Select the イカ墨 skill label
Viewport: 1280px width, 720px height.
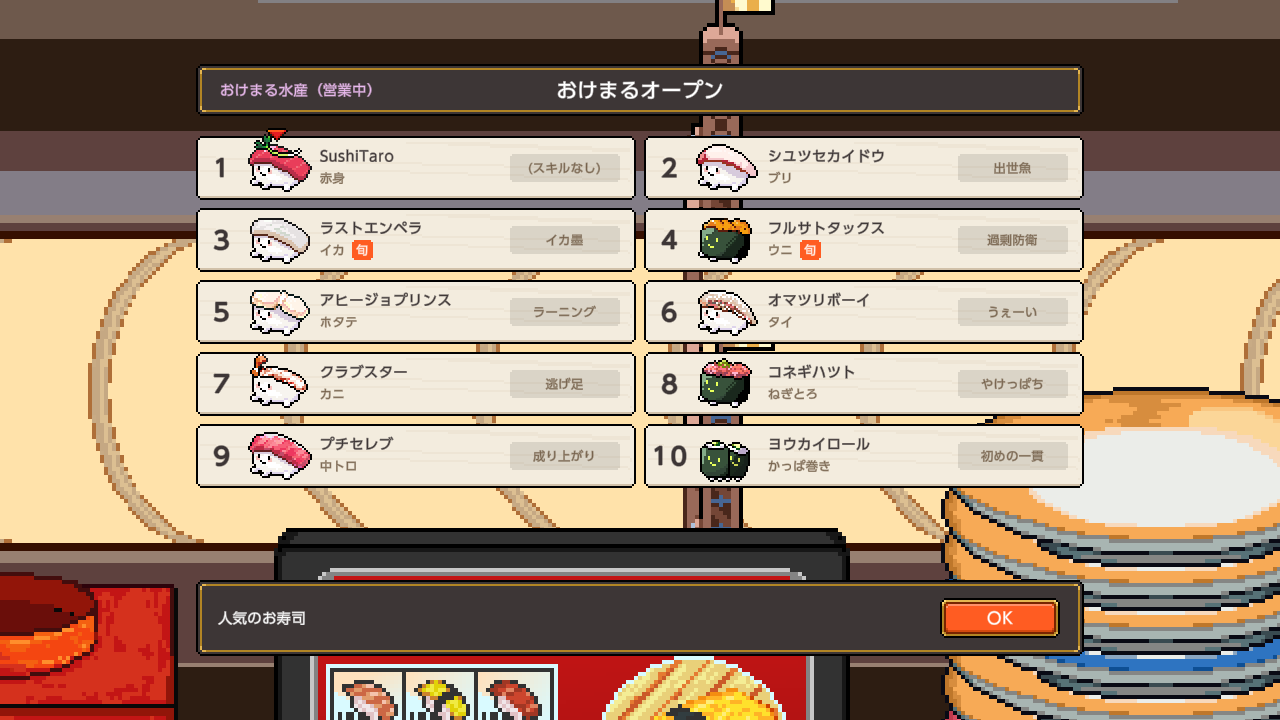tap(565, 240)
